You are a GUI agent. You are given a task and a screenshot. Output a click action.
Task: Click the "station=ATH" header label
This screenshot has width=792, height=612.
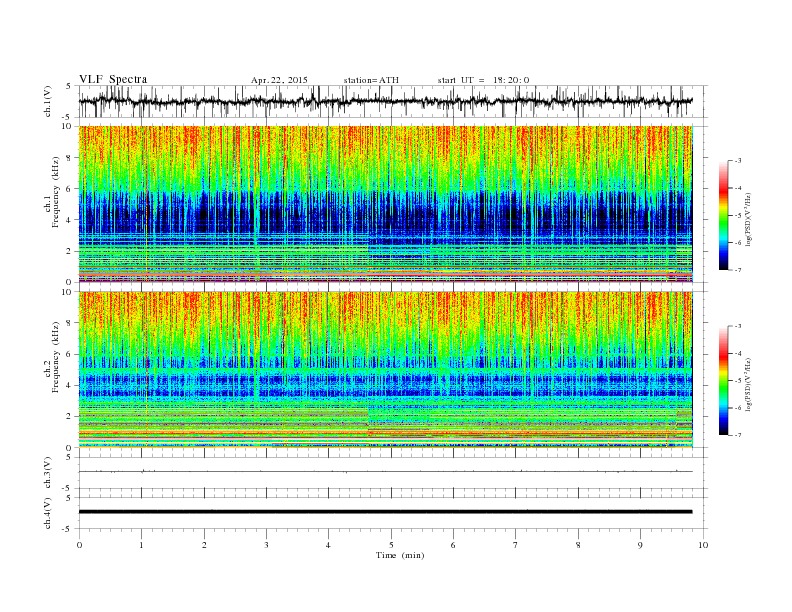tap(371, 80)
